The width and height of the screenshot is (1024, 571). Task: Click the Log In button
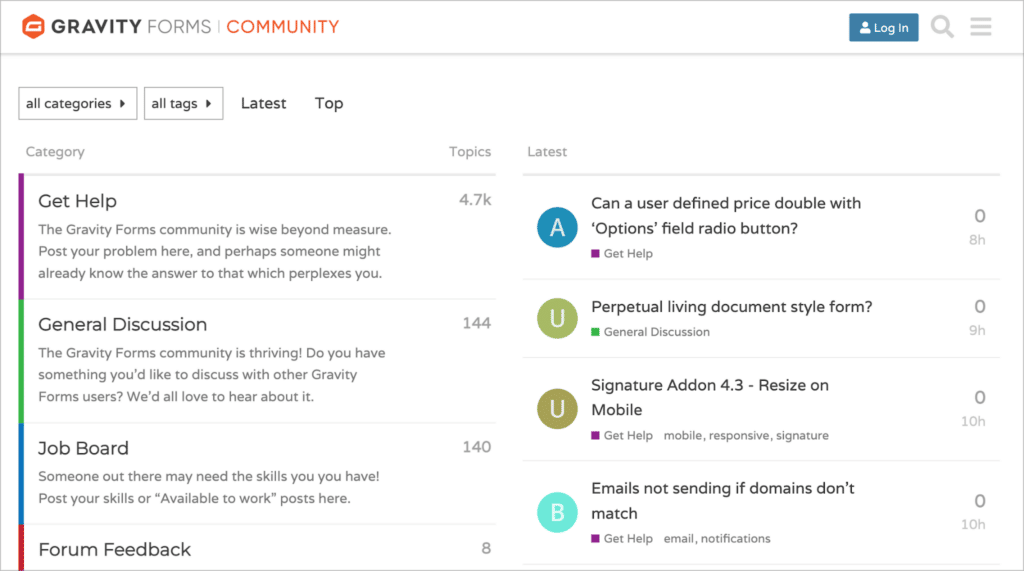click(x=884, y=27)
